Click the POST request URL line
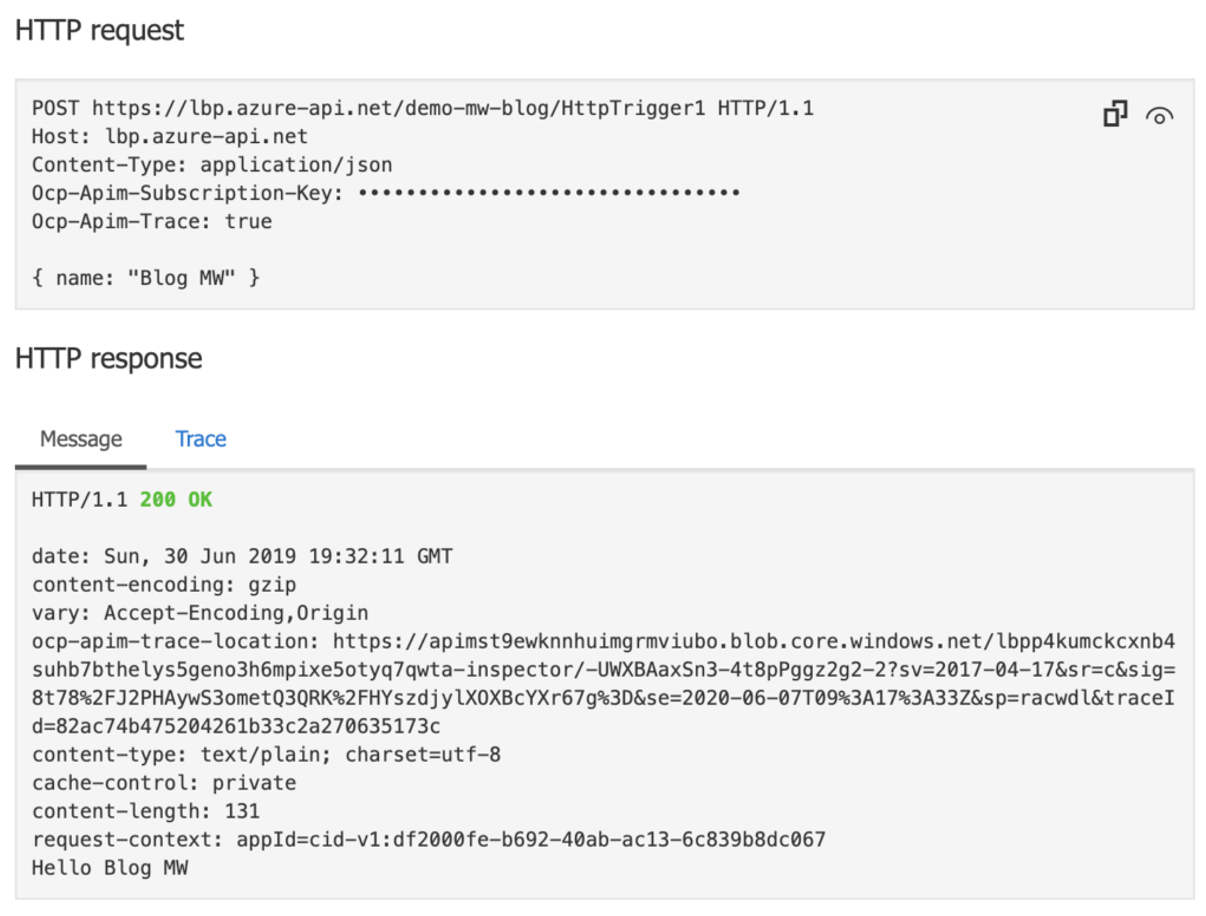Screen dimensions: 1206x916 coord(423,108)
